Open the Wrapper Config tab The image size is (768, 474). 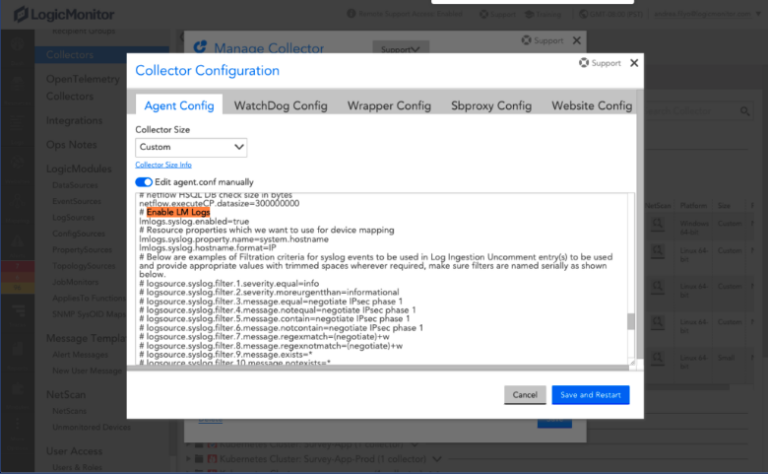click(x=389, y=106)
